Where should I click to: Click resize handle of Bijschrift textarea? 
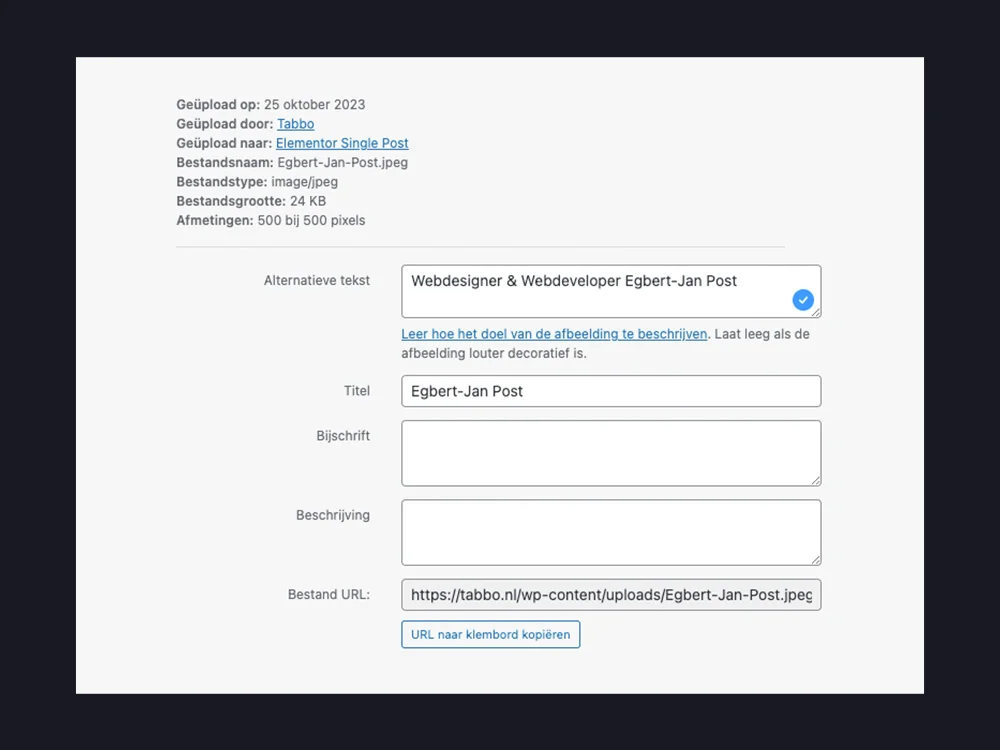[x=816, y=481]
